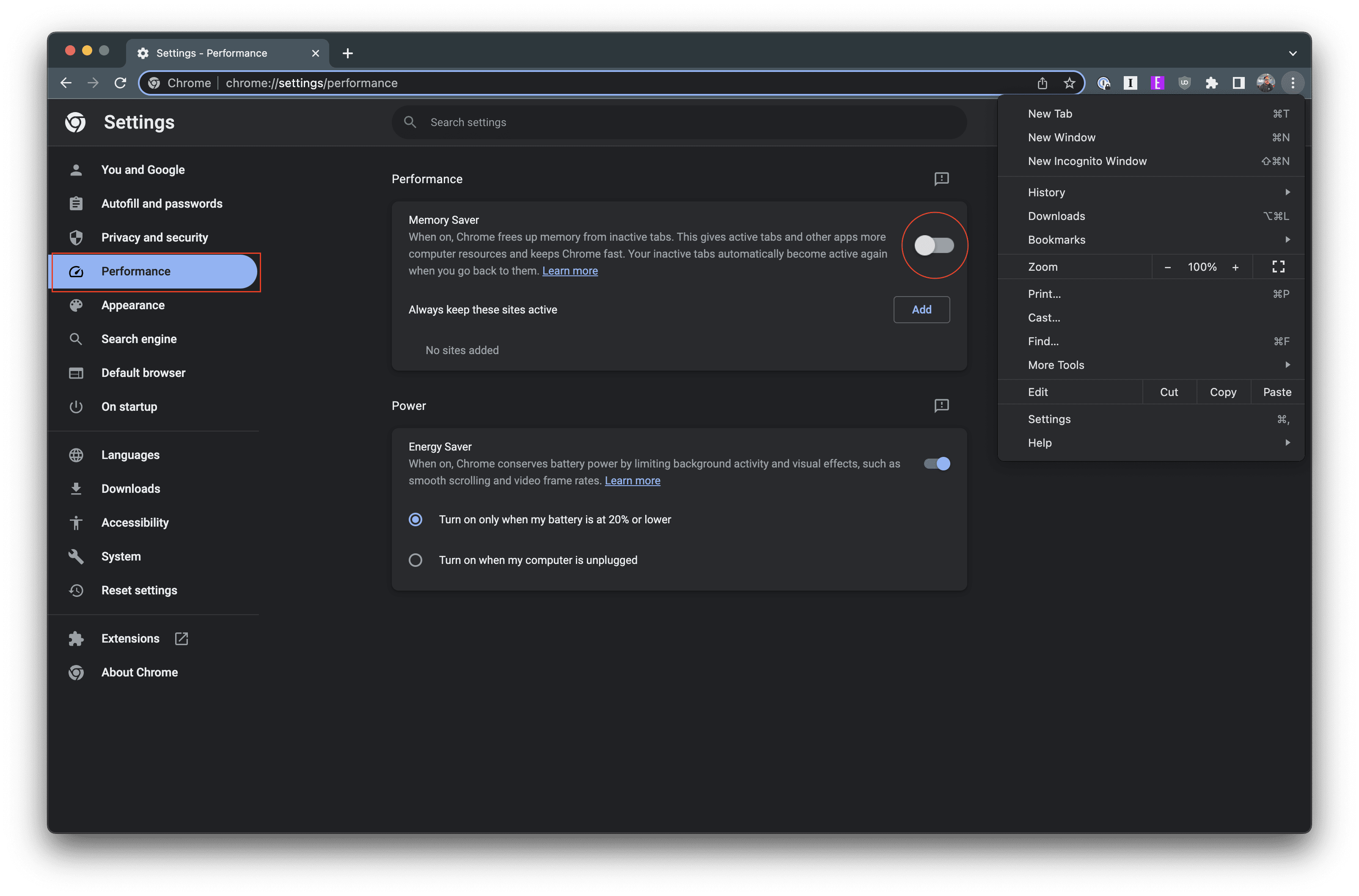
Task: Expand the Bookmarks submenu
Action: [1151, 240]
